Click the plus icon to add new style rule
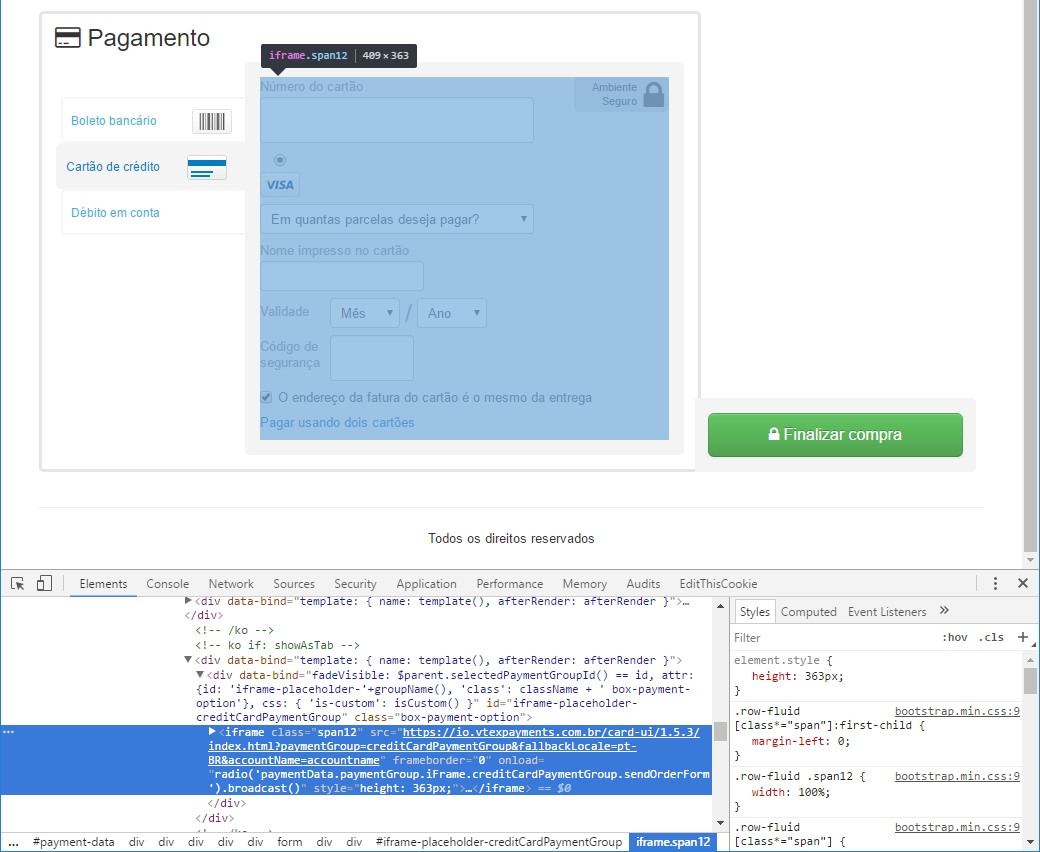Image resolution: width=1040 pixels, height=852 pixels. [1024, 637]
